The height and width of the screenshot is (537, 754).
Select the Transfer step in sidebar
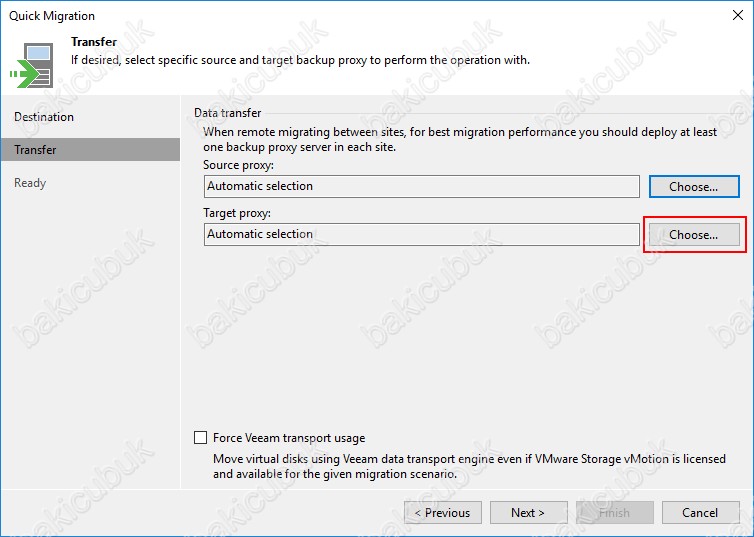coord(91,150)
